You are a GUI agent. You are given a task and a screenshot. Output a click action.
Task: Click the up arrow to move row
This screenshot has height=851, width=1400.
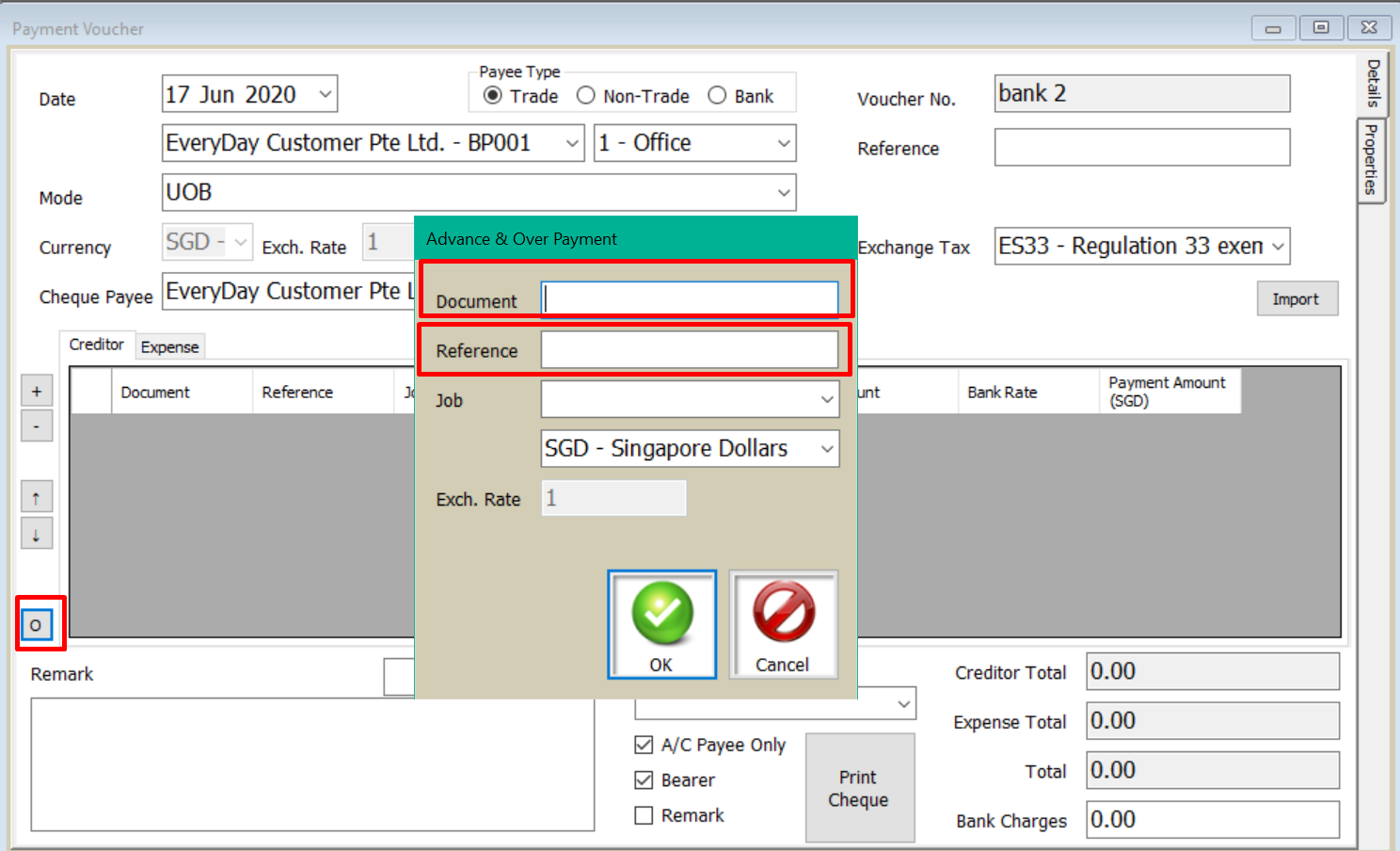tap(37, 497)
